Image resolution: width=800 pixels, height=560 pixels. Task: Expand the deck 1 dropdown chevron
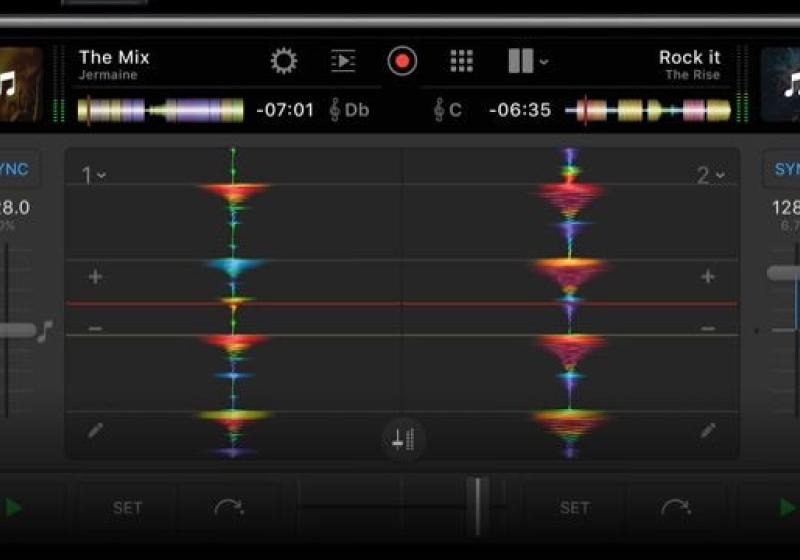pos(95,176)
